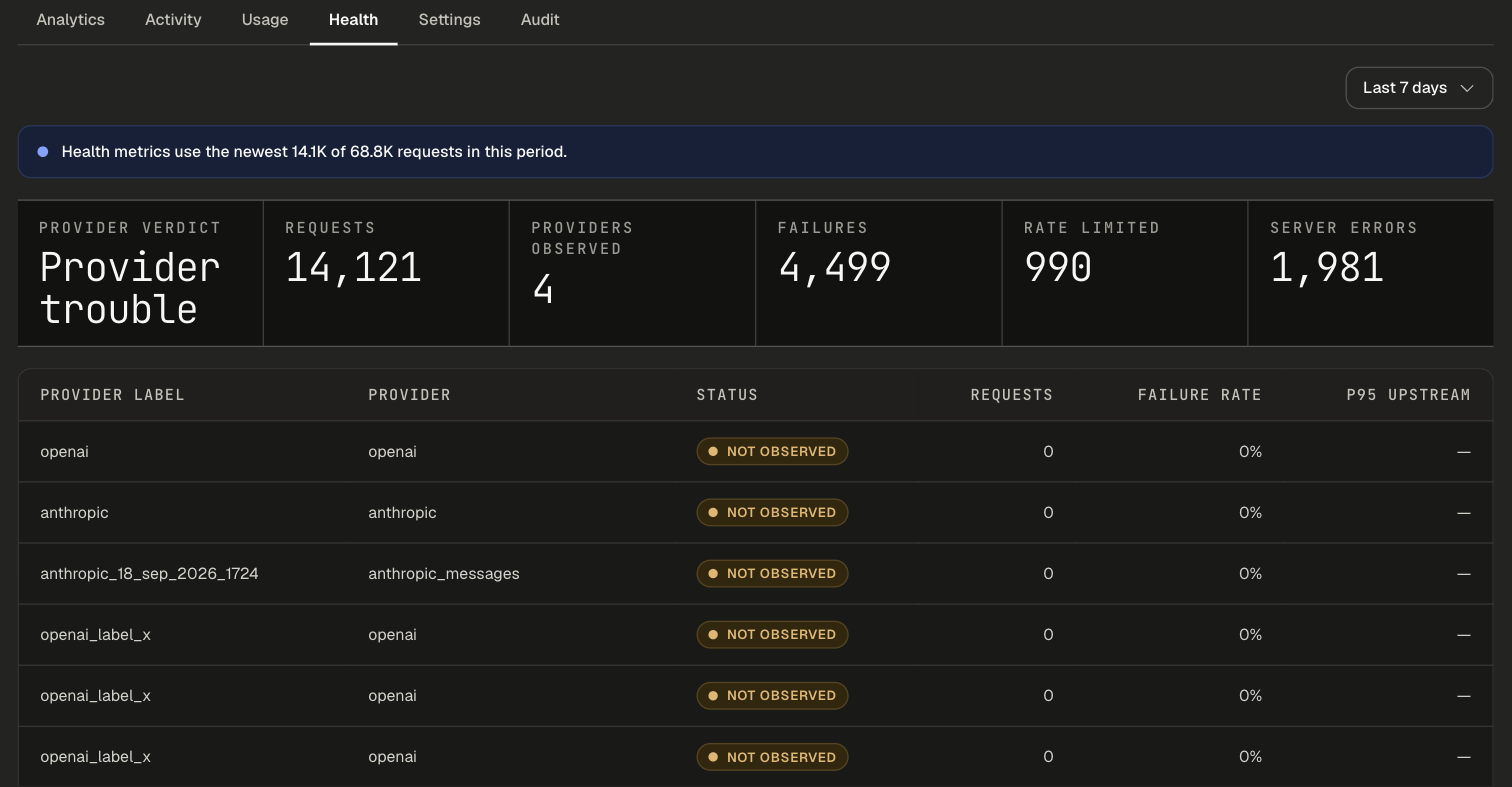Click the 4,499 failures value
The image size is (1512, 787).
point(834,267)
